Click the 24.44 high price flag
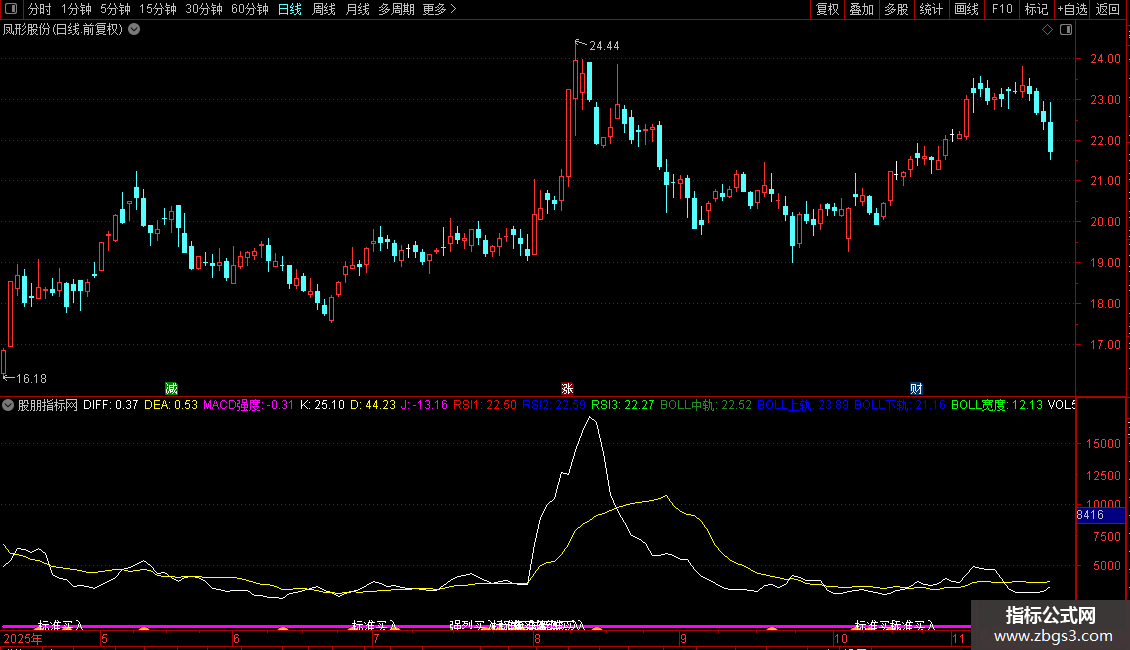This screenshot has height=650, width=1130. pyautogui.click(x=603, y=46)
